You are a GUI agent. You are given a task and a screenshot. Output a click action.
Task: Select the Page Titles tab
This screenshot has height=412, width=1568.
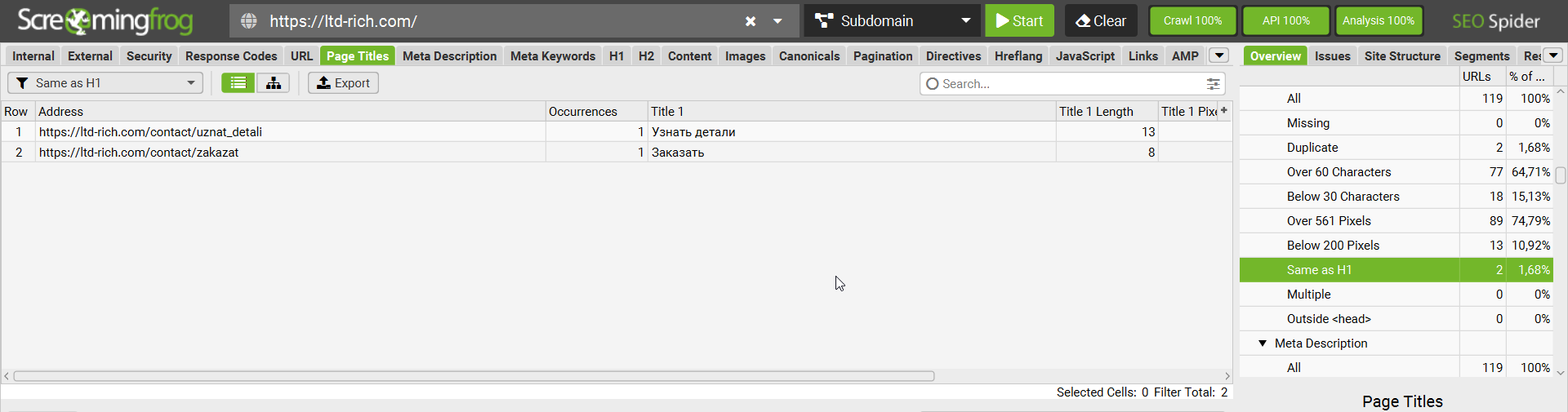click(x=358, y=55)
